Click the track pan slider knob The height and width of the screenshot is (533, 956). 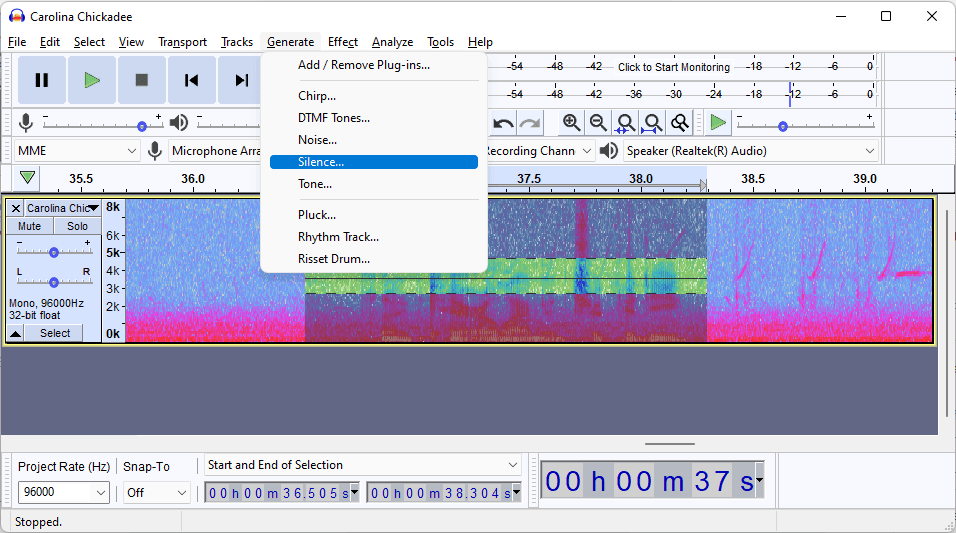click(54, 282)
